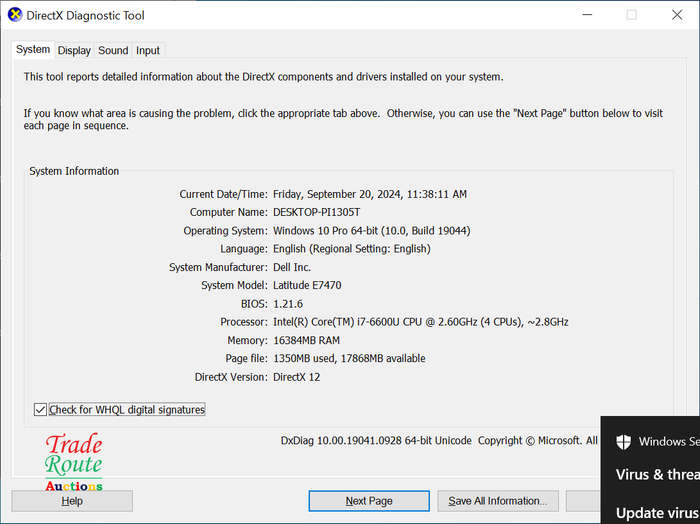
Task: Click the DirectX 12 version value
Action: [296, 377]
